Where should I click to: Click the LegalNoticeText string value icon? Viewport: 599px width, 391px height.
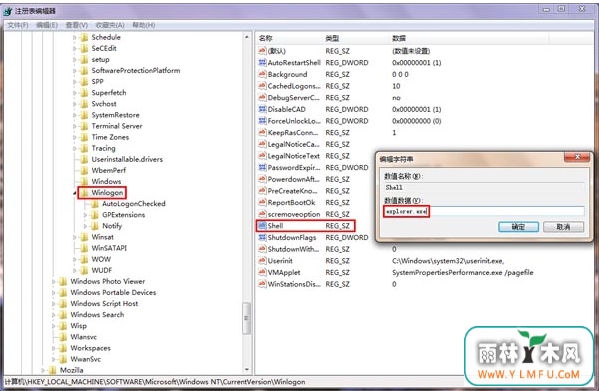pos(262,156)
